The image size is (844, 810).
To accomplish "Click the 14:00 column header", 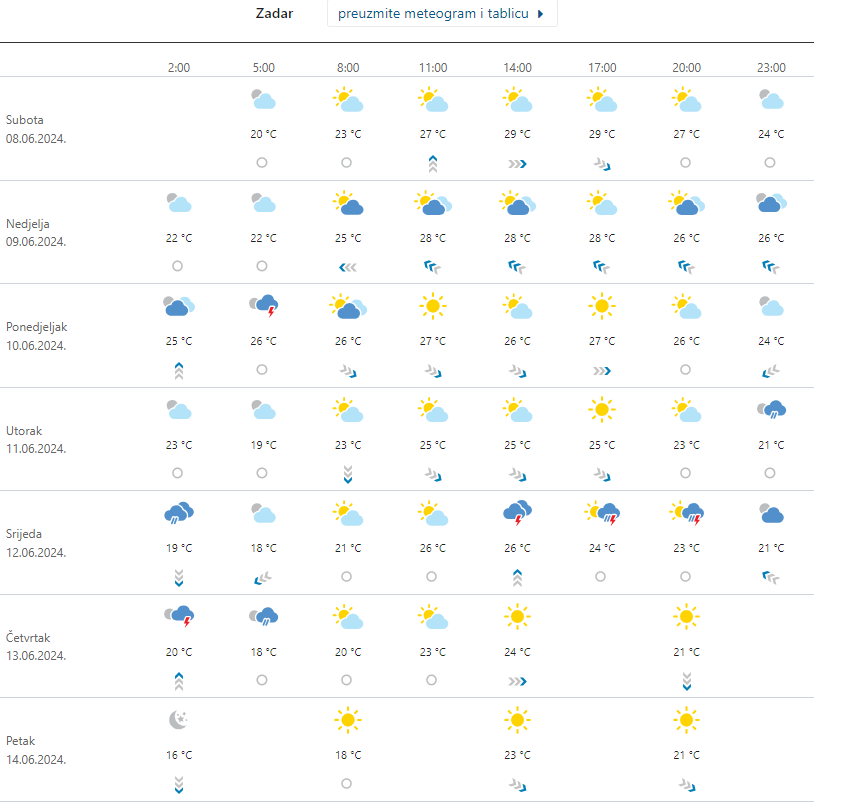I will coord(517,67).
